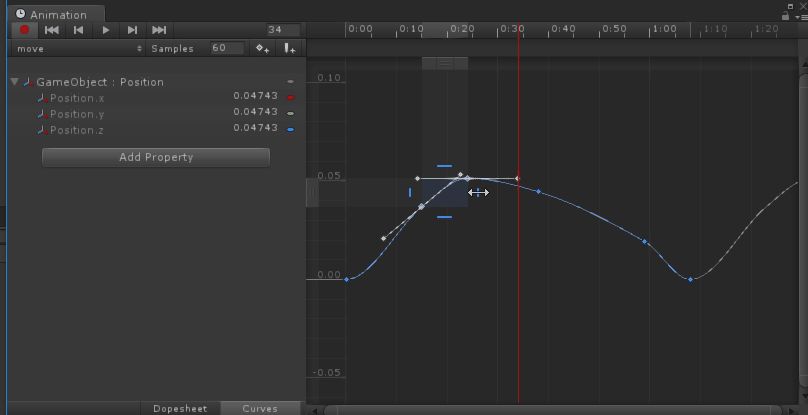The height and width of the screenshot is (415, 808).
Task: Click the Position.x value 0.04743
Action: (x=256, y=96)
